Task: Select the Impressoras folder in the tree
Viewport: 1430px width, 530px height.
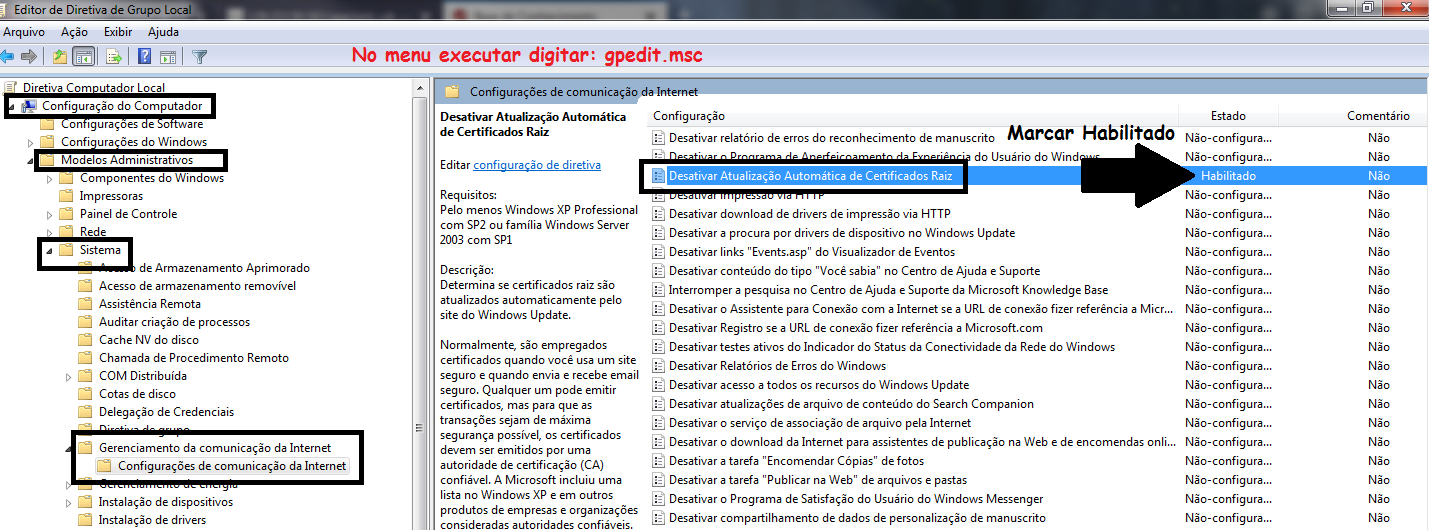Action: coord(111,196)
